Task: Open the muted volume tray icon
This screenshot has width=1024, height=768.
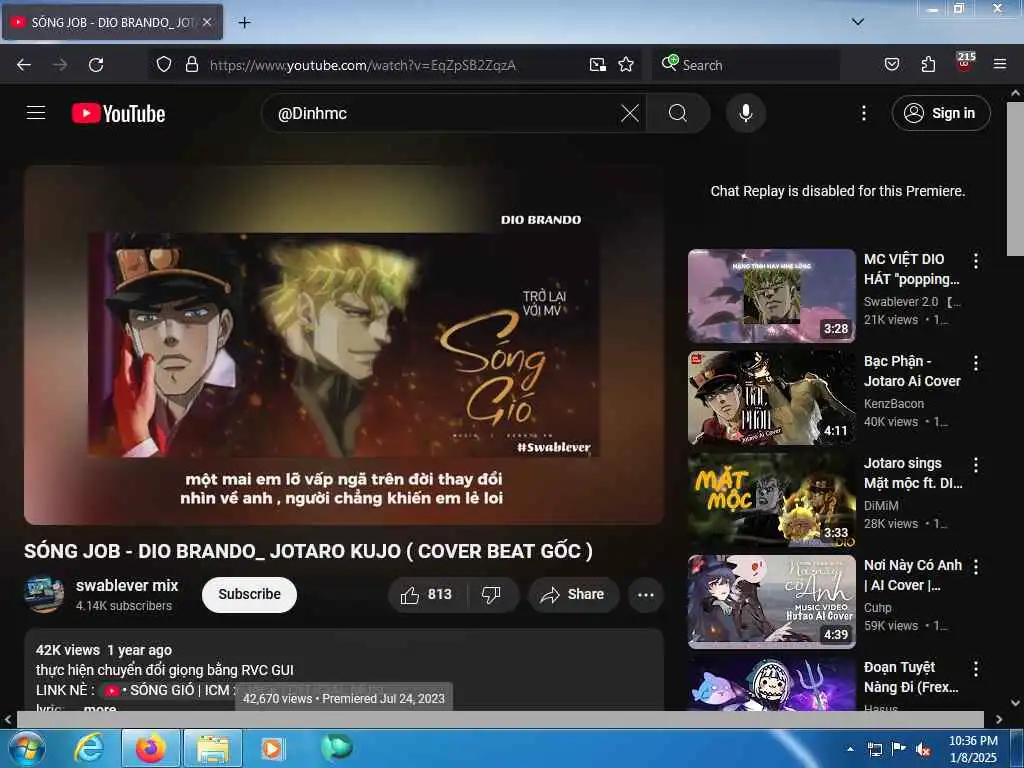Action: pos(923,749)
